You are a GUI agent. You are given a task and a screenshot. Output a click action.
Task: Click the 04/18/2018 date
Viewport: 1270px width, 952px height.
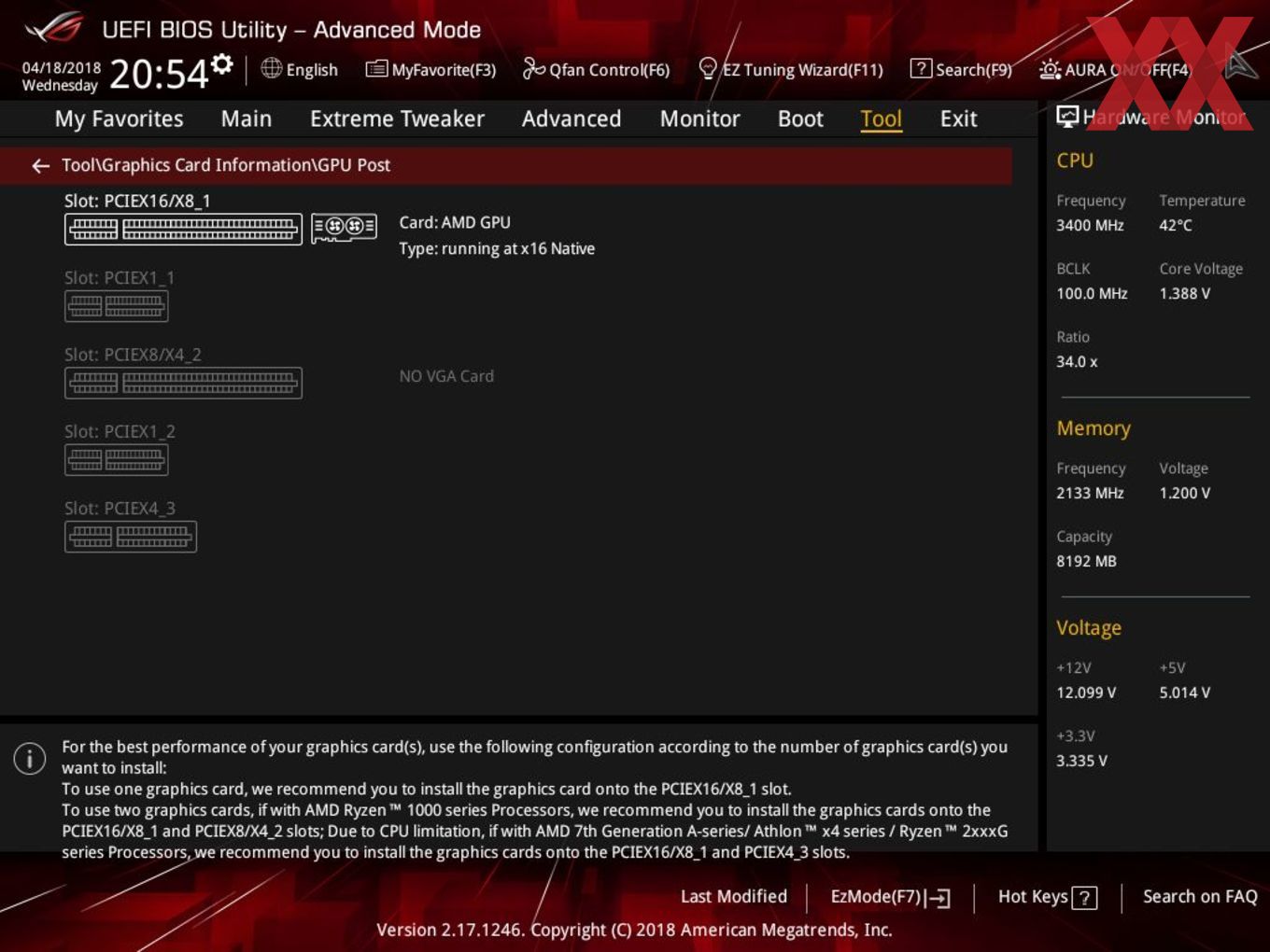[61, 67]
